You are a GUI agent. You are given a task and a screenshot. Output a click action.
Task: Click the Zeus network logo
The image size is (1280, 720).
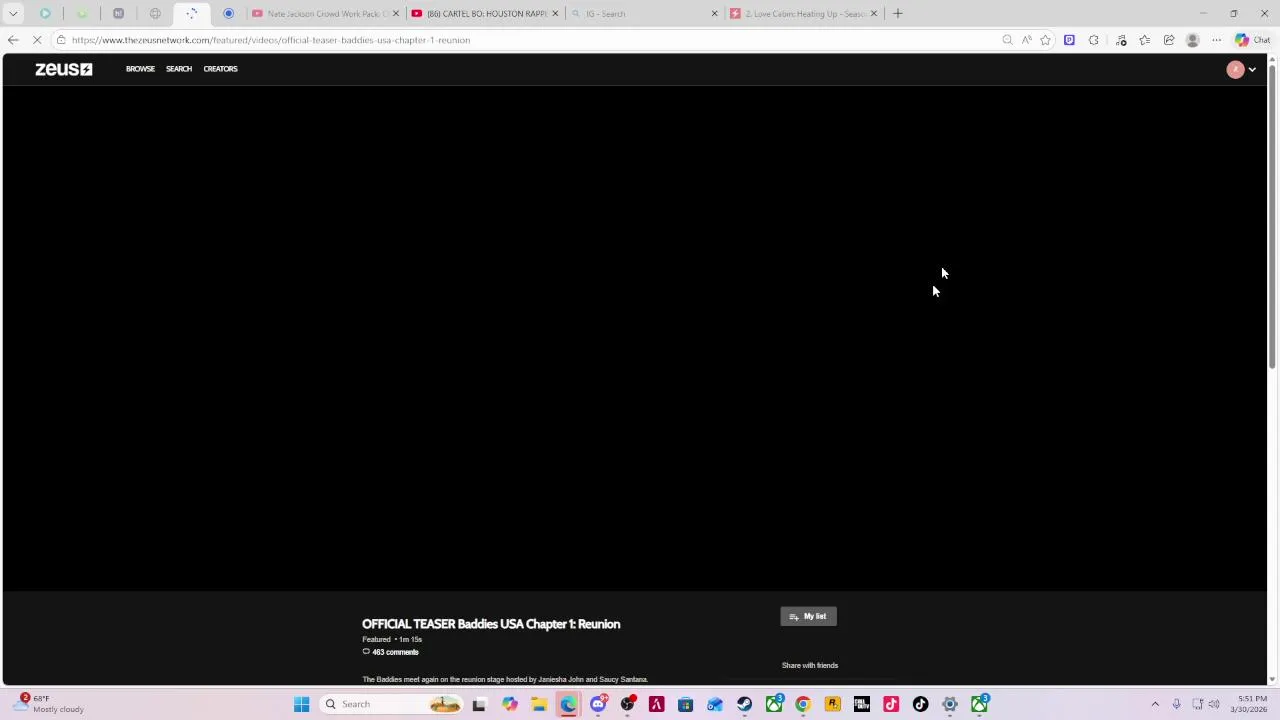coord(64,69)
